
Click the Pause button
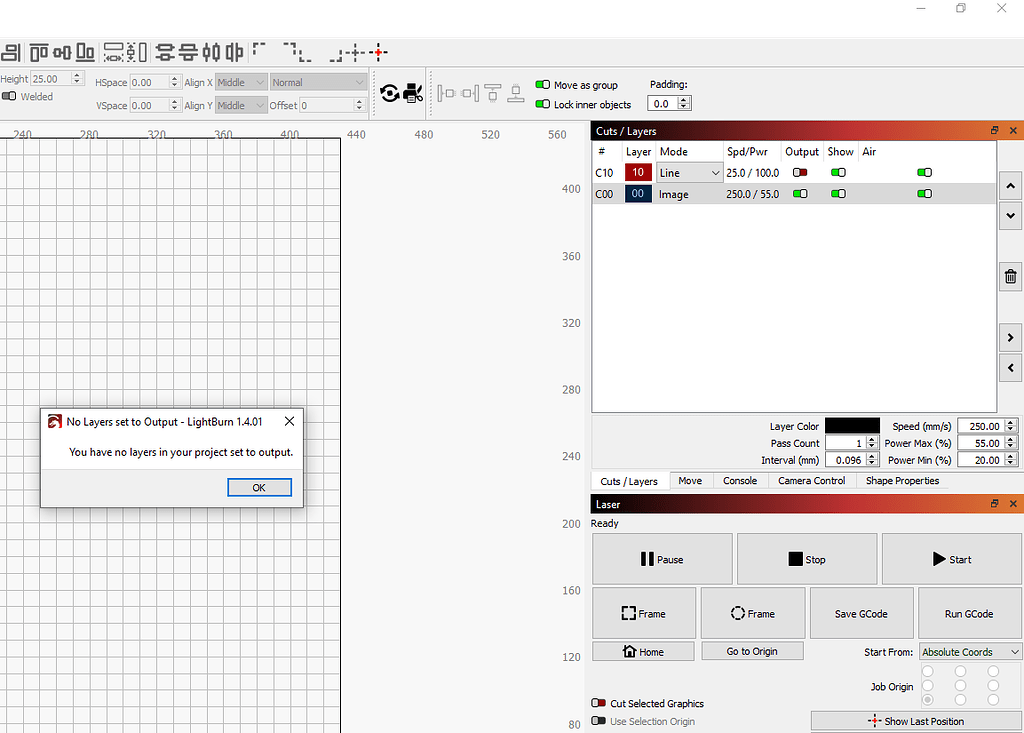click(662, 559)
